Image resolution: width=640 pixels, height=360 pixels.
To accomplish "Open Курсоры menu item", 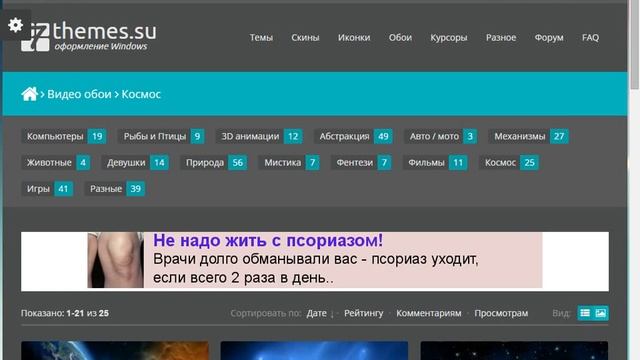I will coord(449,38).
